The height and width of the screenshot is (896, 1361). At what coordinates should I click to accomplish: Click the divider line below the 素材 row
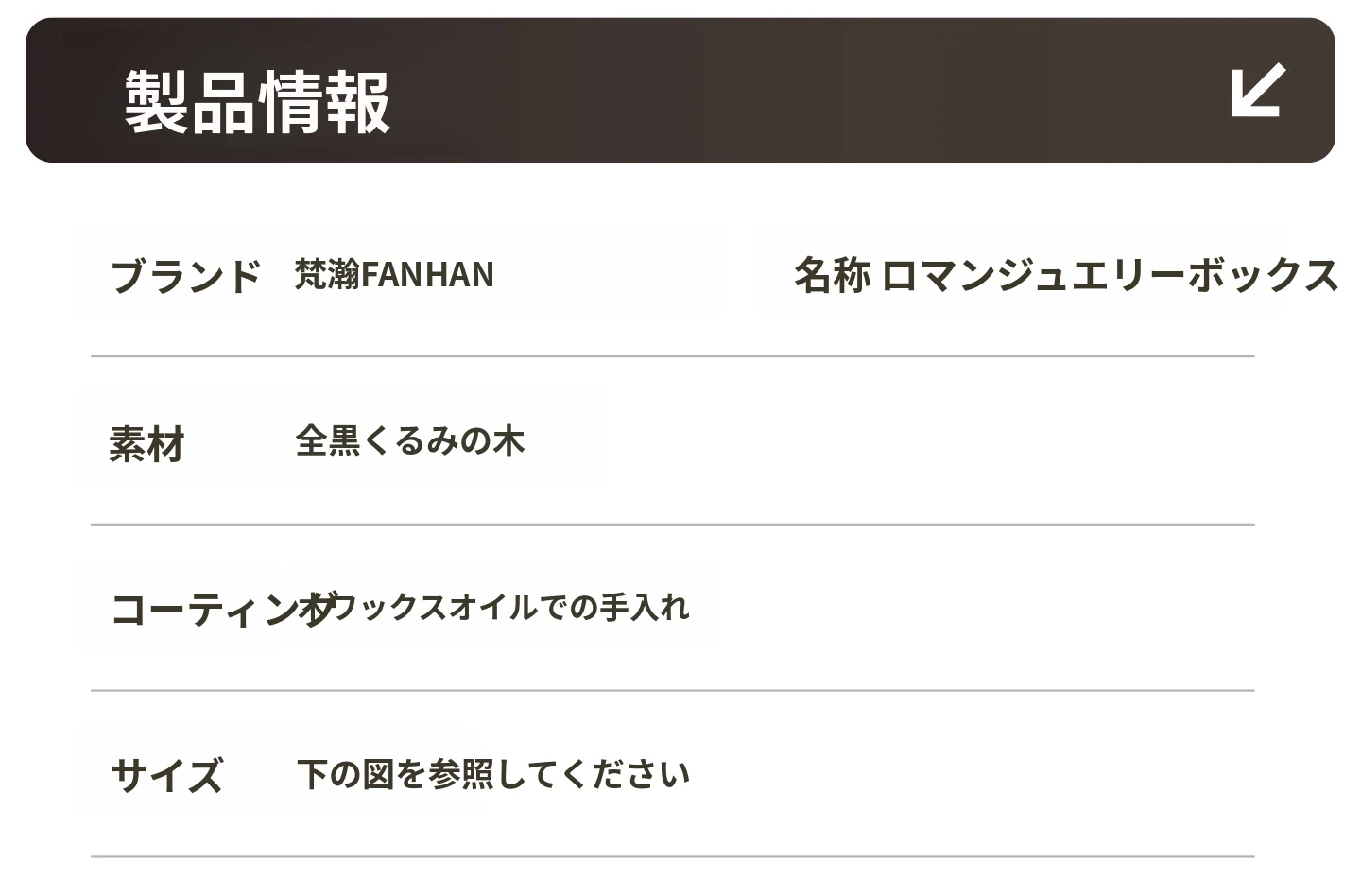(x=672, y=525)
